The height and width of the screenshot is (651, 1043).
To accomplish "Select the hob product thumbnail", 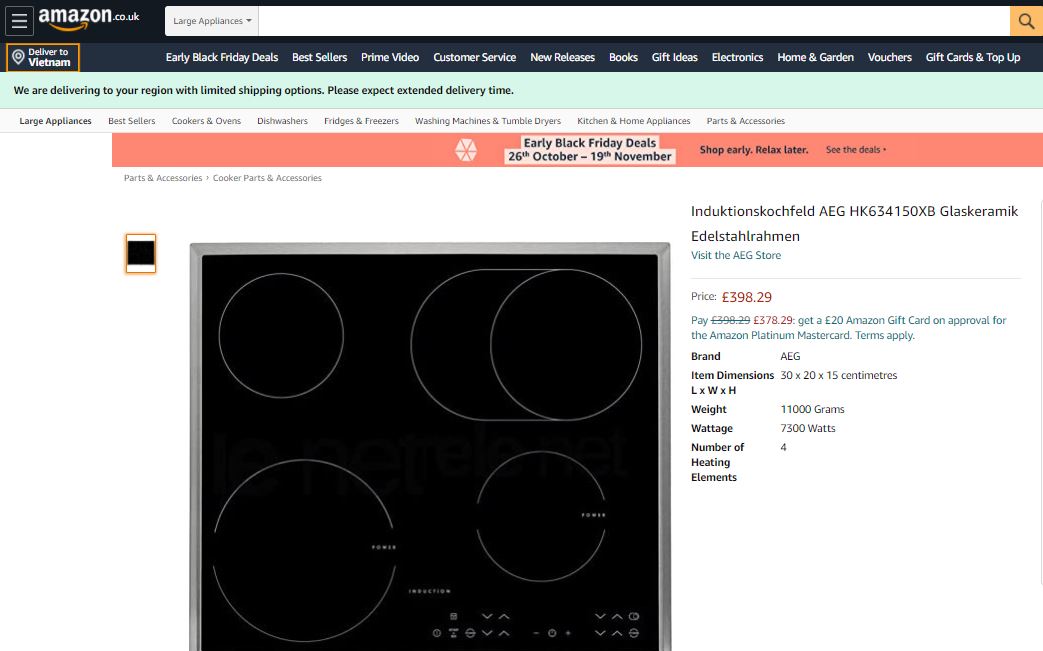I will pyautogui.click(x=141, y=253).
